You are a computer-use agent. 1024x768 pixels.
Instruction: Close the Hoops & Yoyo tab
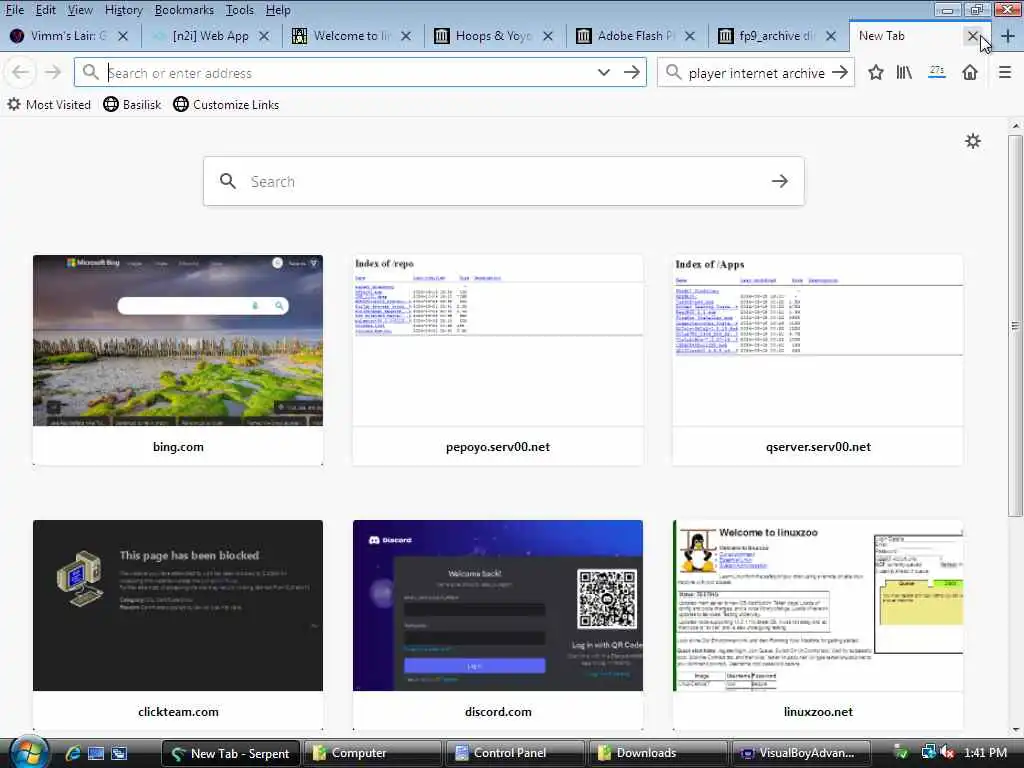click(x=548, y=36)
